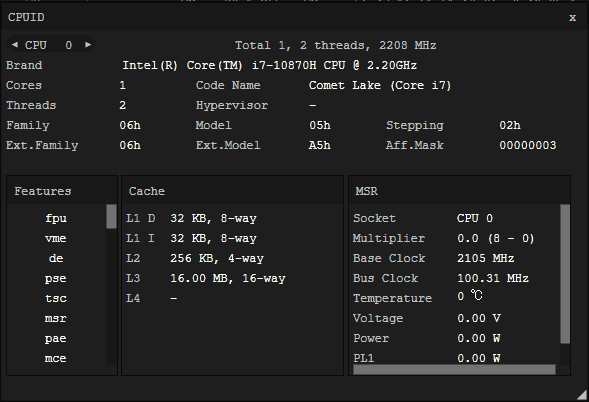Viewport: 589px width, 402px height.
Task: Click the window resize grip in the corner
Action: coord(582,395)
